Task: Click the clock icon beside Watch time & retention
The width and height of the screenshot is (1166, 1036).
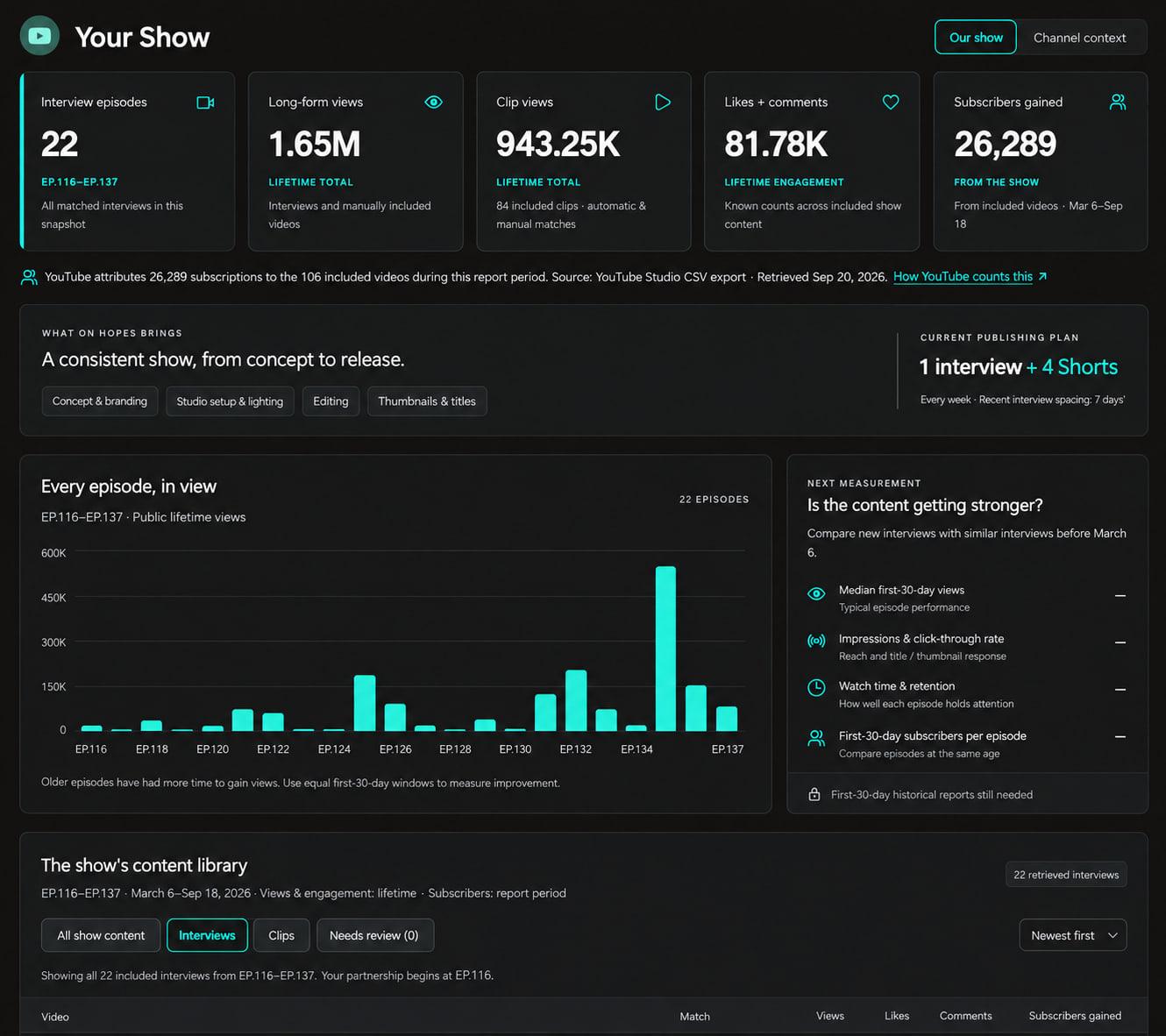Action: click(816, 688)
